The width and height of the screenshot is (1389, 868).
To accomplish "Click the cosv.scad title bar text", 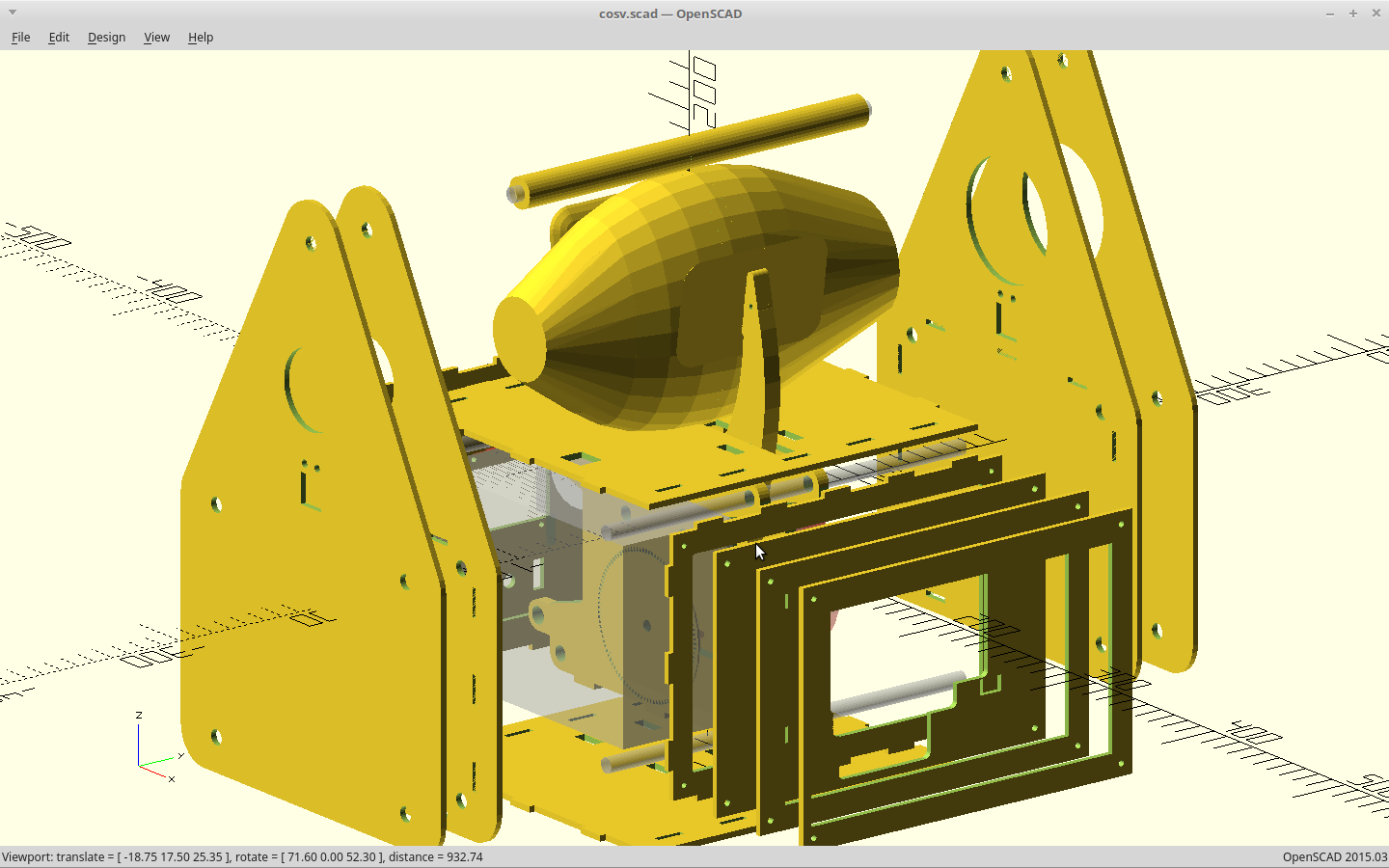I will (669, 14).
